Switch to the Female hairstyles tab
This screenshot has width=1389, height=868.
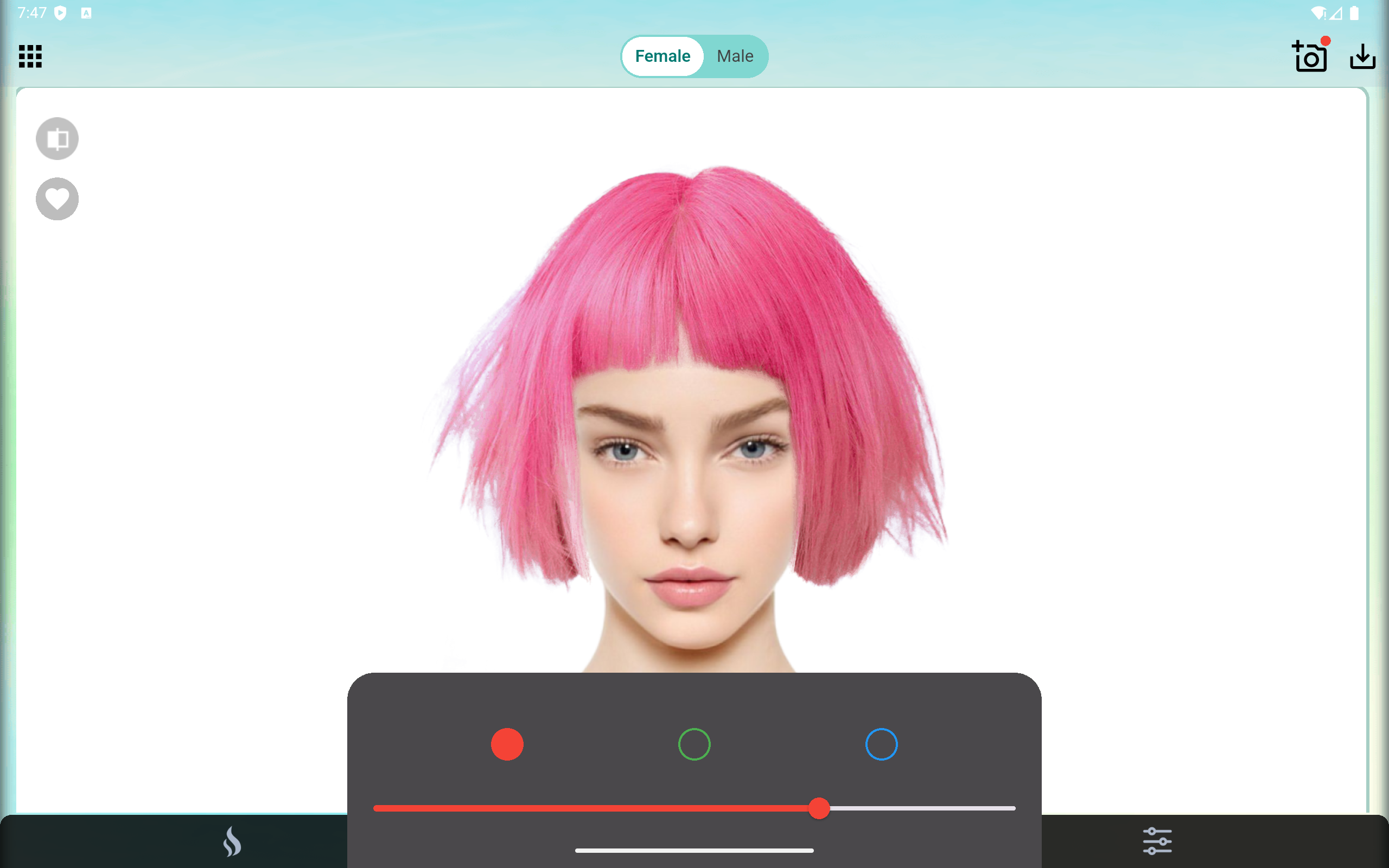662,56
